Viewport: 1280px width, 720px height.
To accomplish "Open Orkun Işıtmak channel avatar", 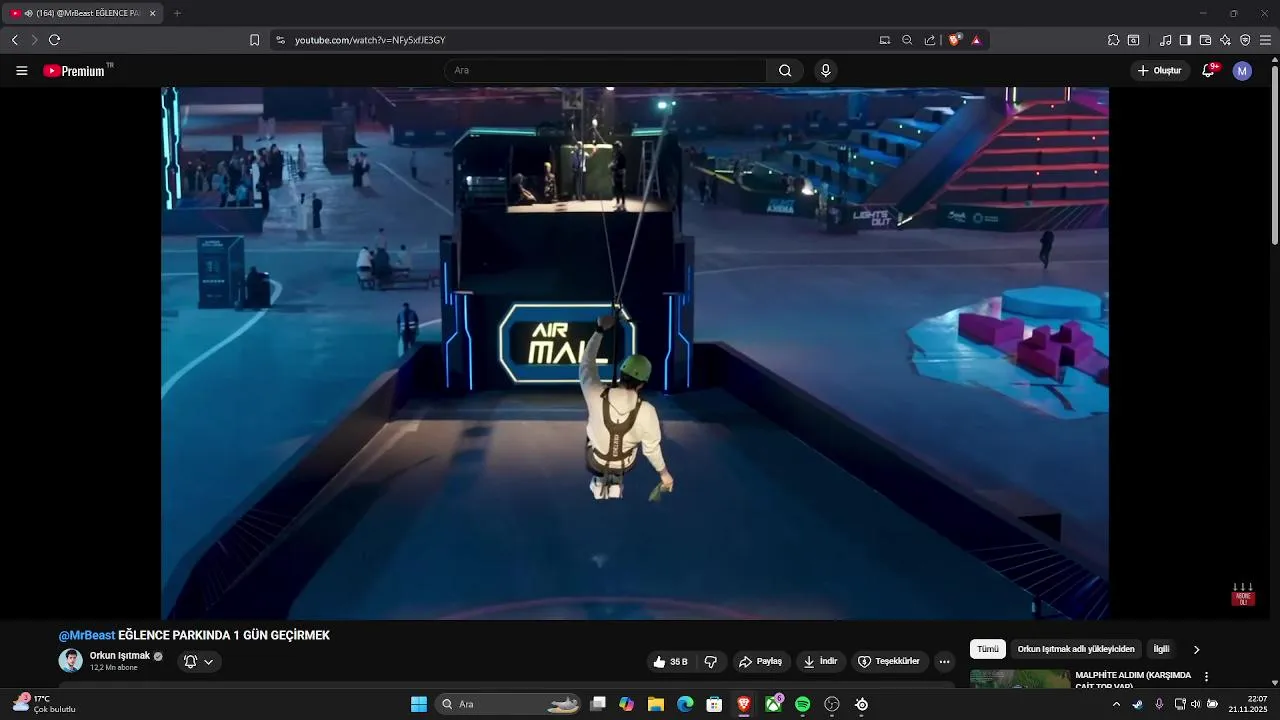I will (x=70, y=661).
